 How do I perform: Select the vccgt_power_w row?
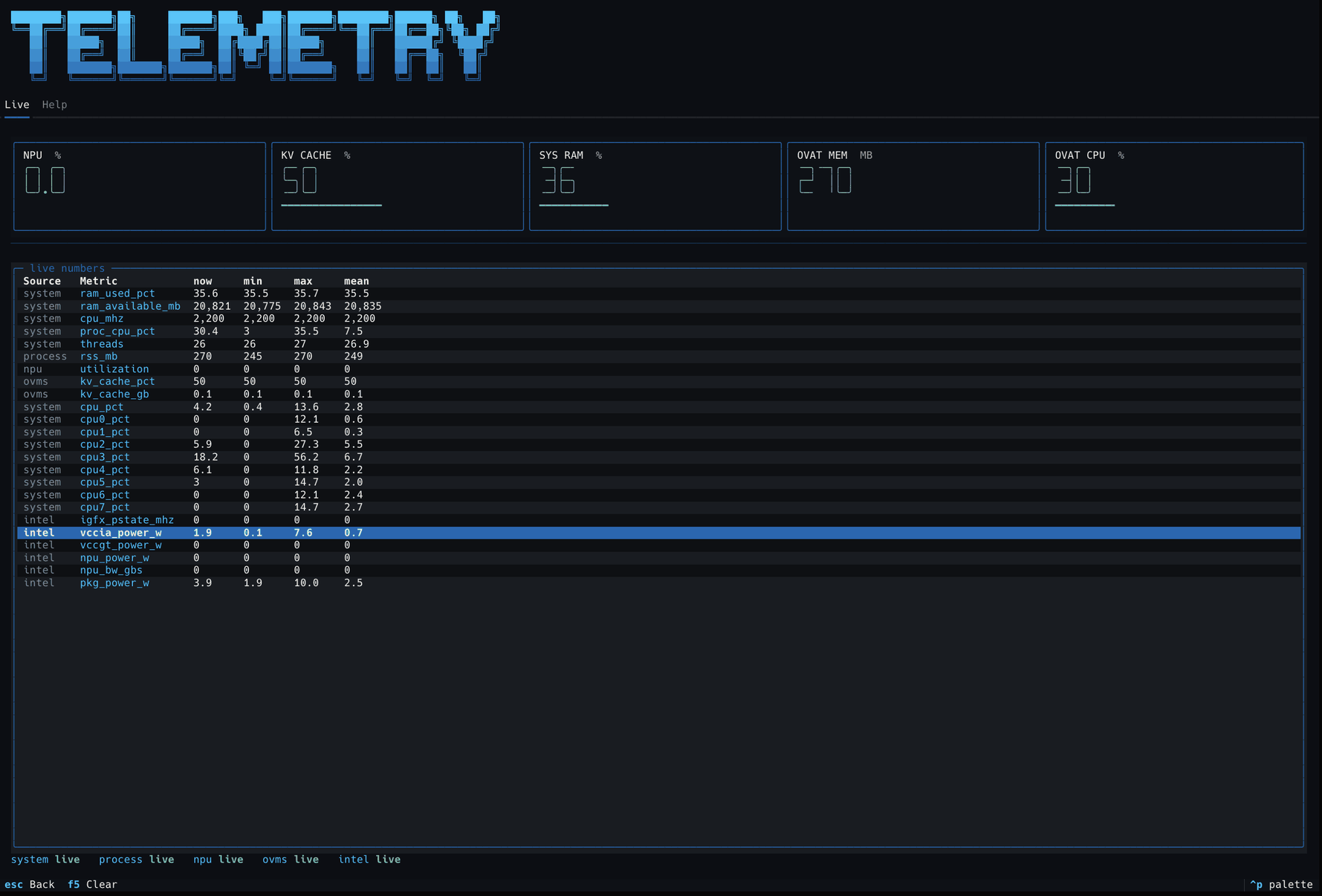coord(658,545)
